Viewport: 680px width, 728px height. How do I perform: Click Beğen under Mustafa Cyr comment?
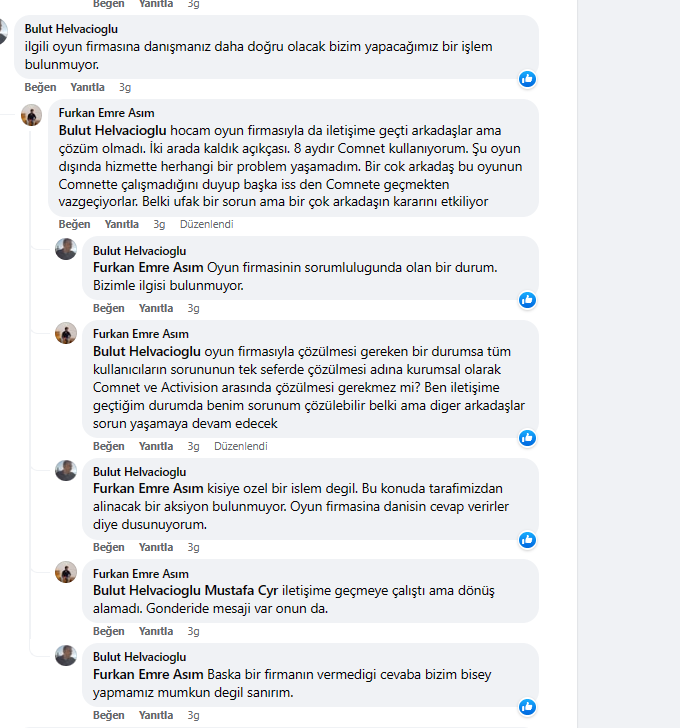click(x=109, y=631)
